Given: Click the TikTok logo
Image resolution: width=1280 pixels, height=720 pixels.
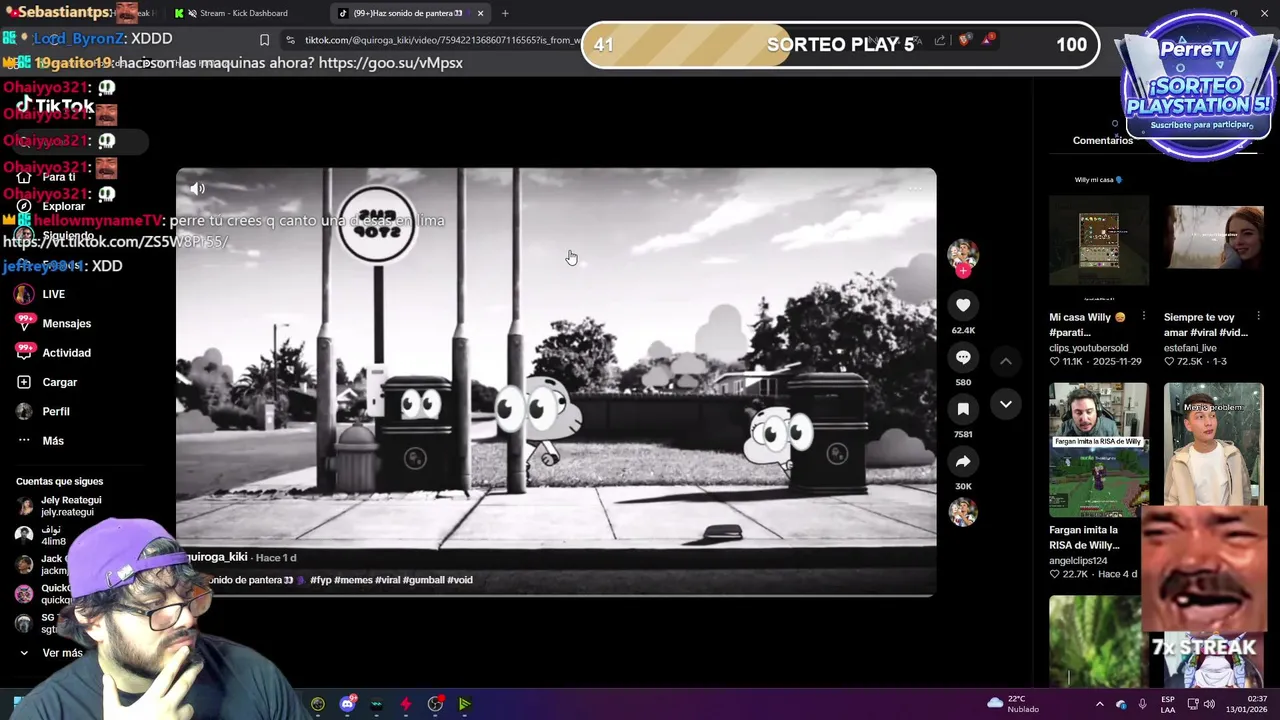Looking at the screenshot, I should coord(55,105).
